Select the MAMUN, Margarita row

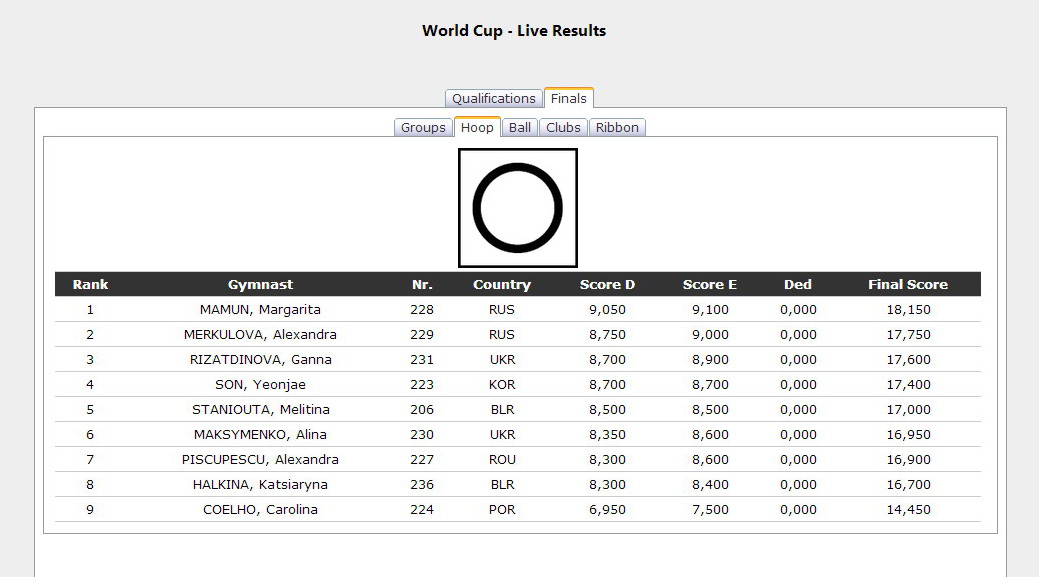click(260, 310)
